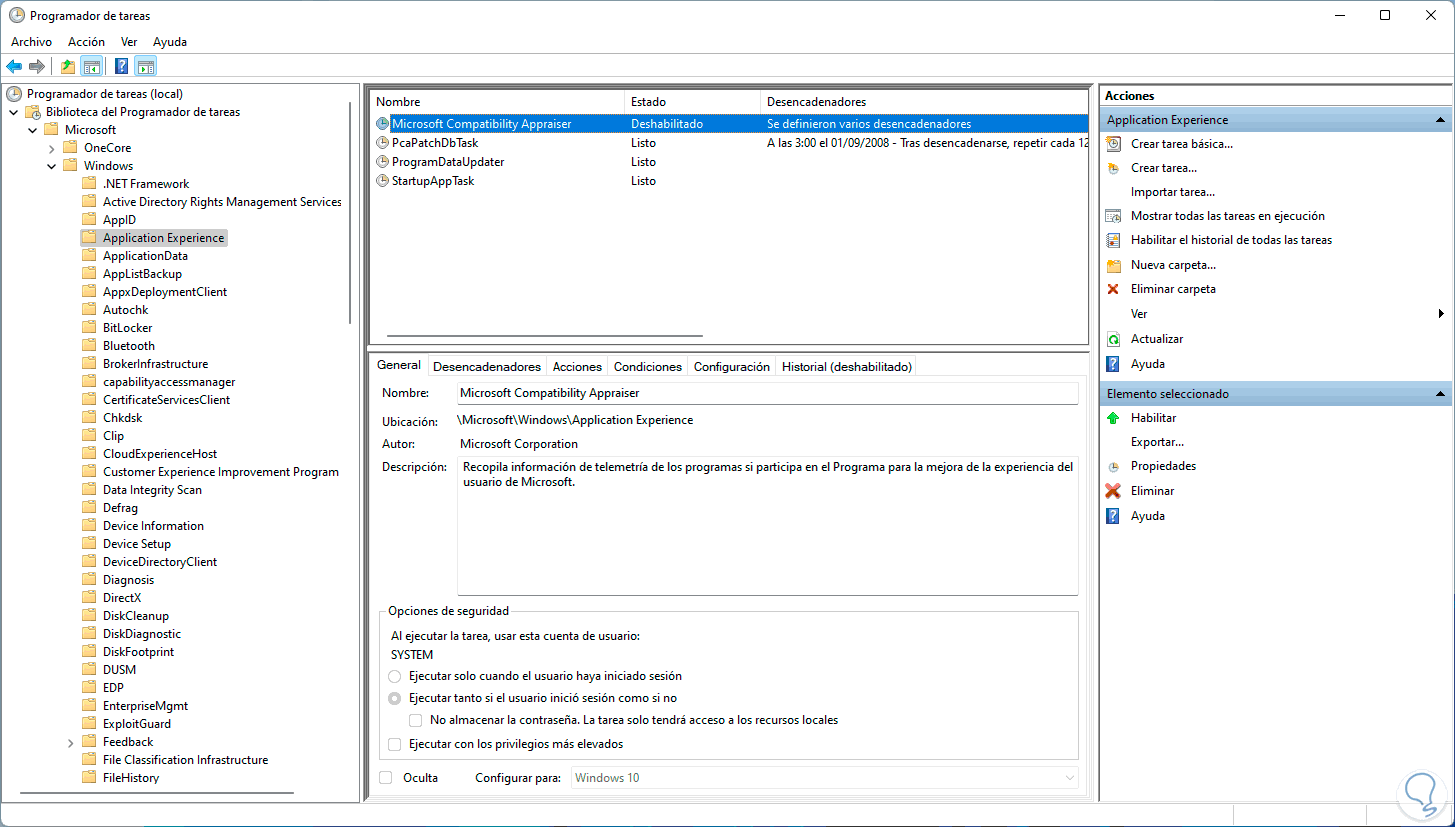Sort tasks by the Estado column header
This screenshot has width=1455, height=827.
(x=692, y=102)
